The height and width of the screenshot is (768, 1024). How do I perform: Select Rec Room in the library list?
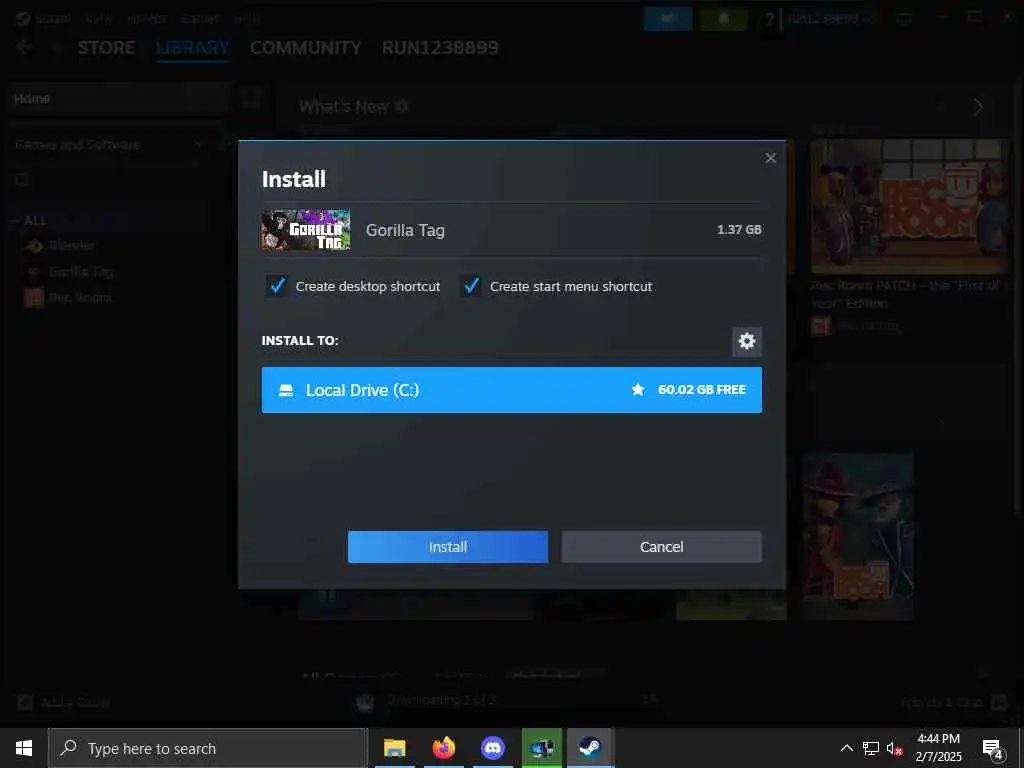pos(80,298)
